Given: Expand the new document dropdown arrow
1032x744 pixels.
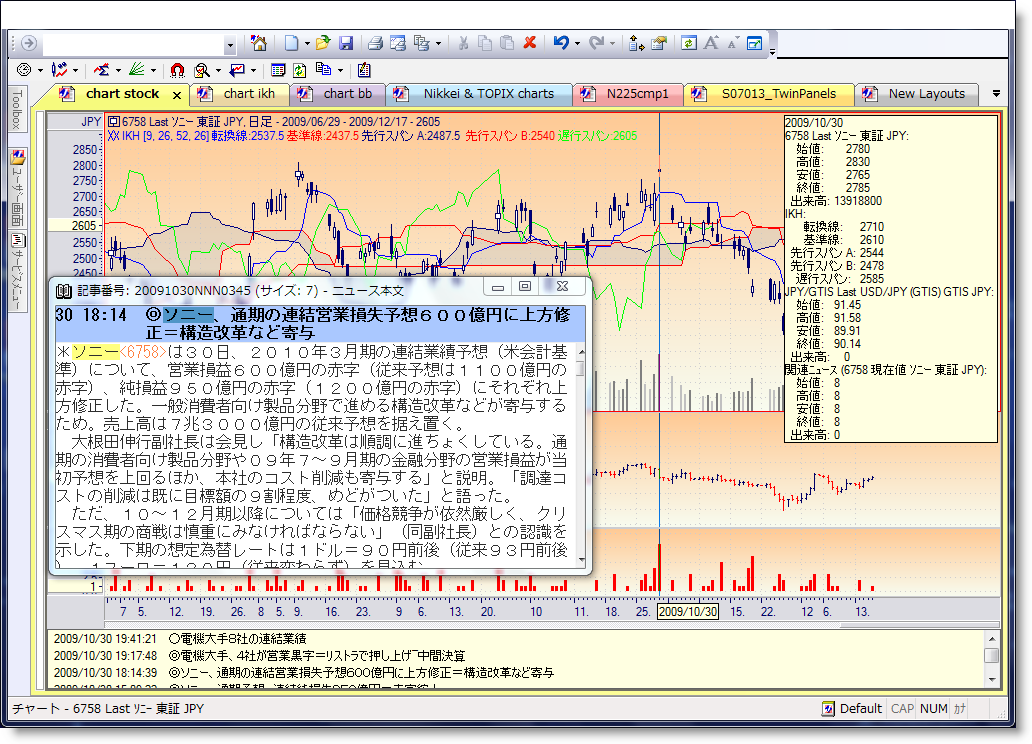Looking at the screenshot, I should pyautogui.click(x=307, y=44).
